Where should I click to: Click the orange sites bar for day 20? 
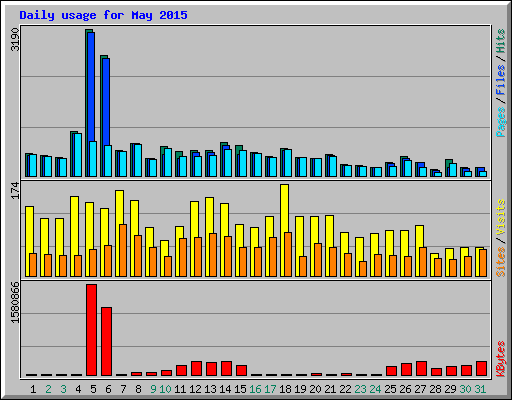point(318,260)
